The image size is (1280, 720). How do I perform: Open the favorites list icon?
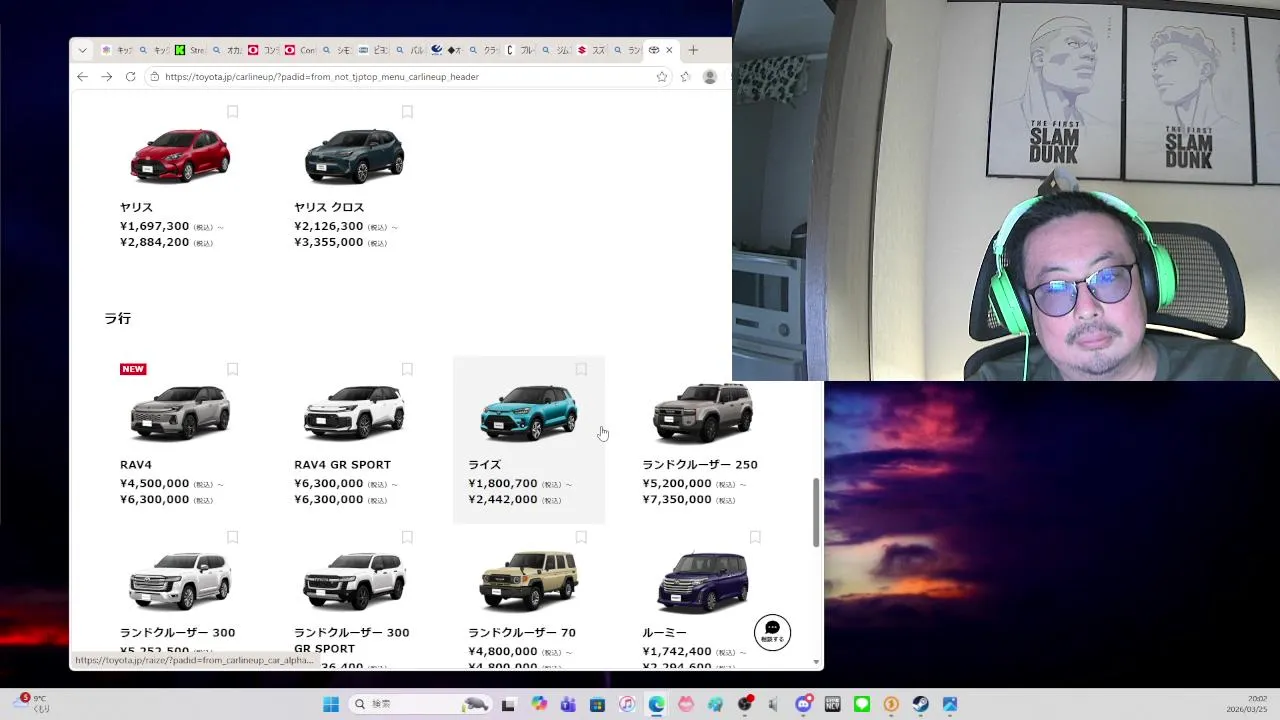coord(685,76)
